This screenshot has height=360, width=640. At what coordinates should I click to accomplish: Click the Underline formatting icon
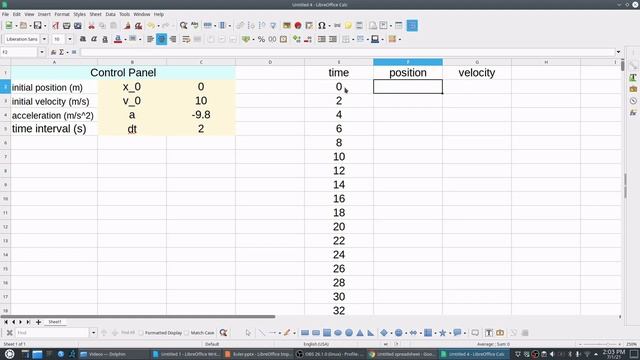point(105,39)
